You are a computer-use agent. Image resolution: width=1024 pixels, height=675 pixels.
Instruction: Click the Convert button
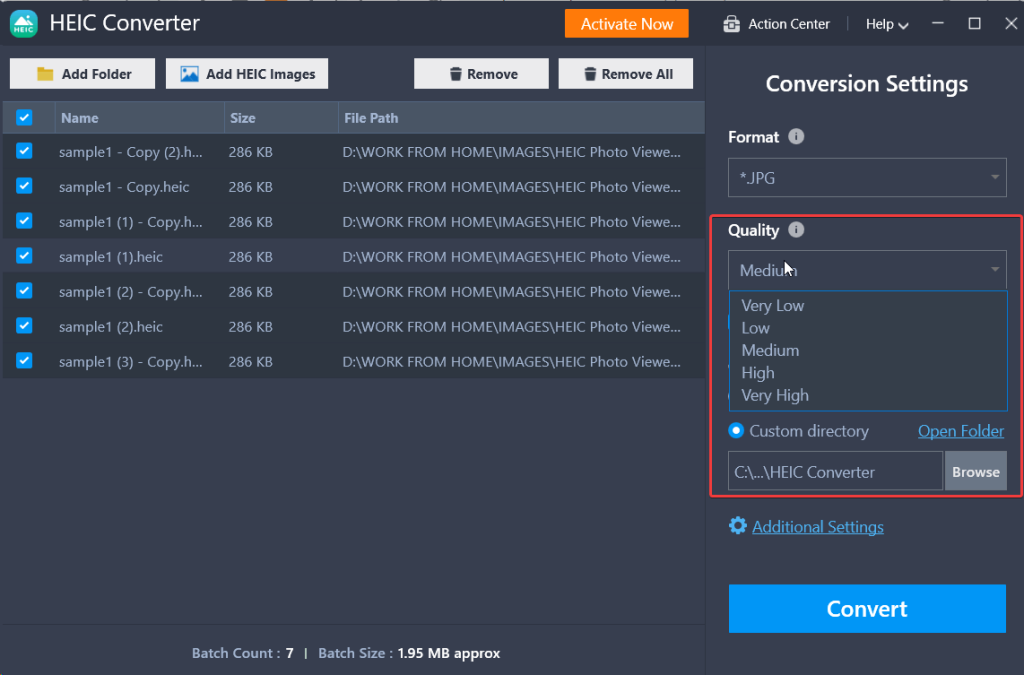867,608
